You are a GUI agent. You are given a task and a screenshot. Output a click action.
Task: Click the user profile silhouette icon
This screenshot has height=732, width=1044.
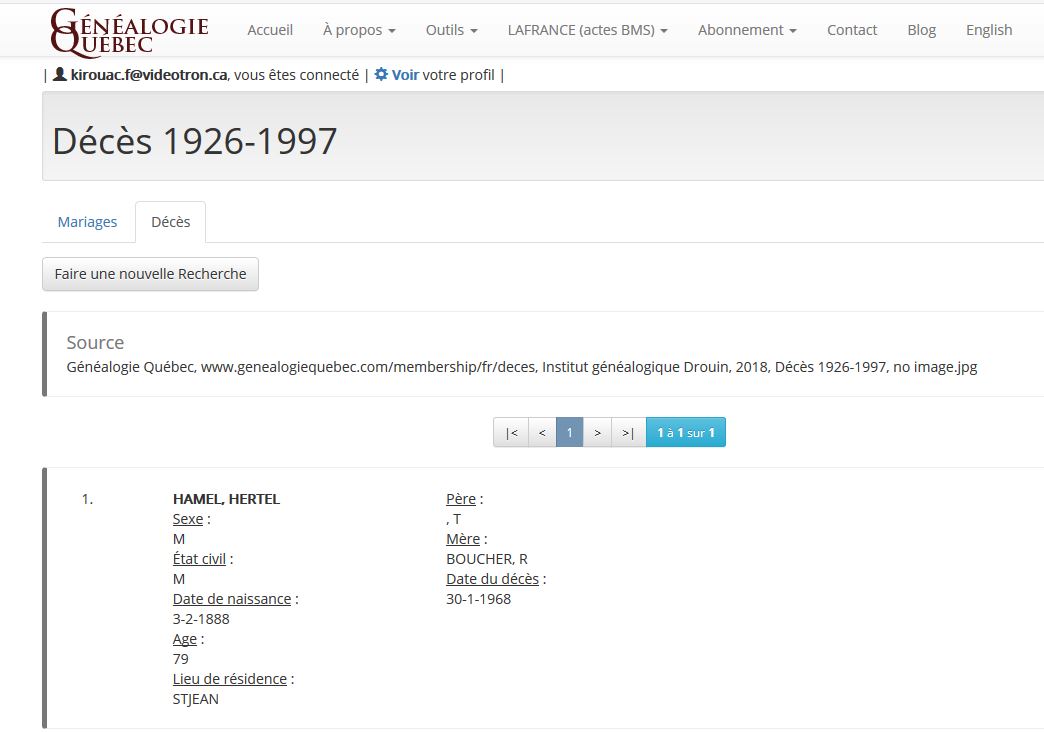(60, 74)
